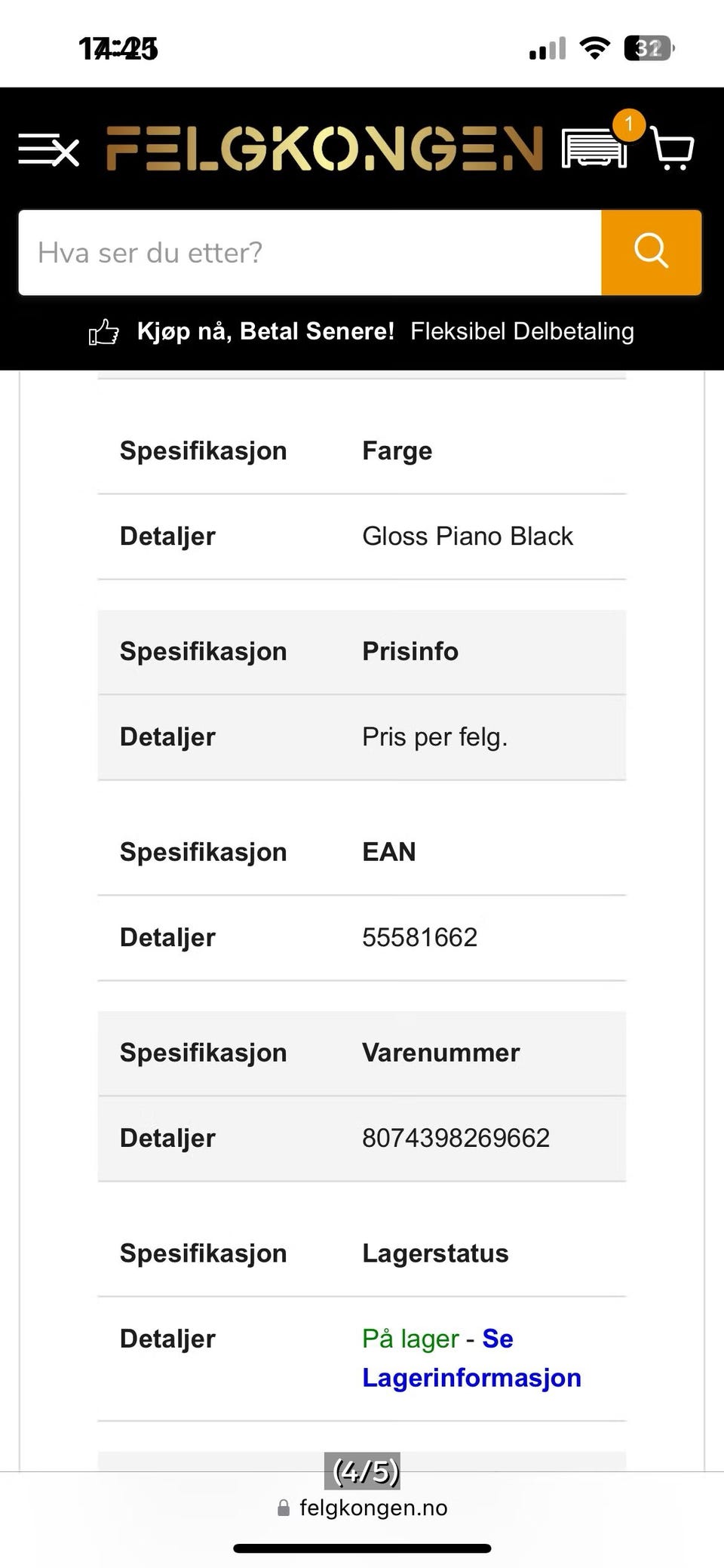Tap 'Kjøp nå, Betal Senere!' banner text

[265, 331]
